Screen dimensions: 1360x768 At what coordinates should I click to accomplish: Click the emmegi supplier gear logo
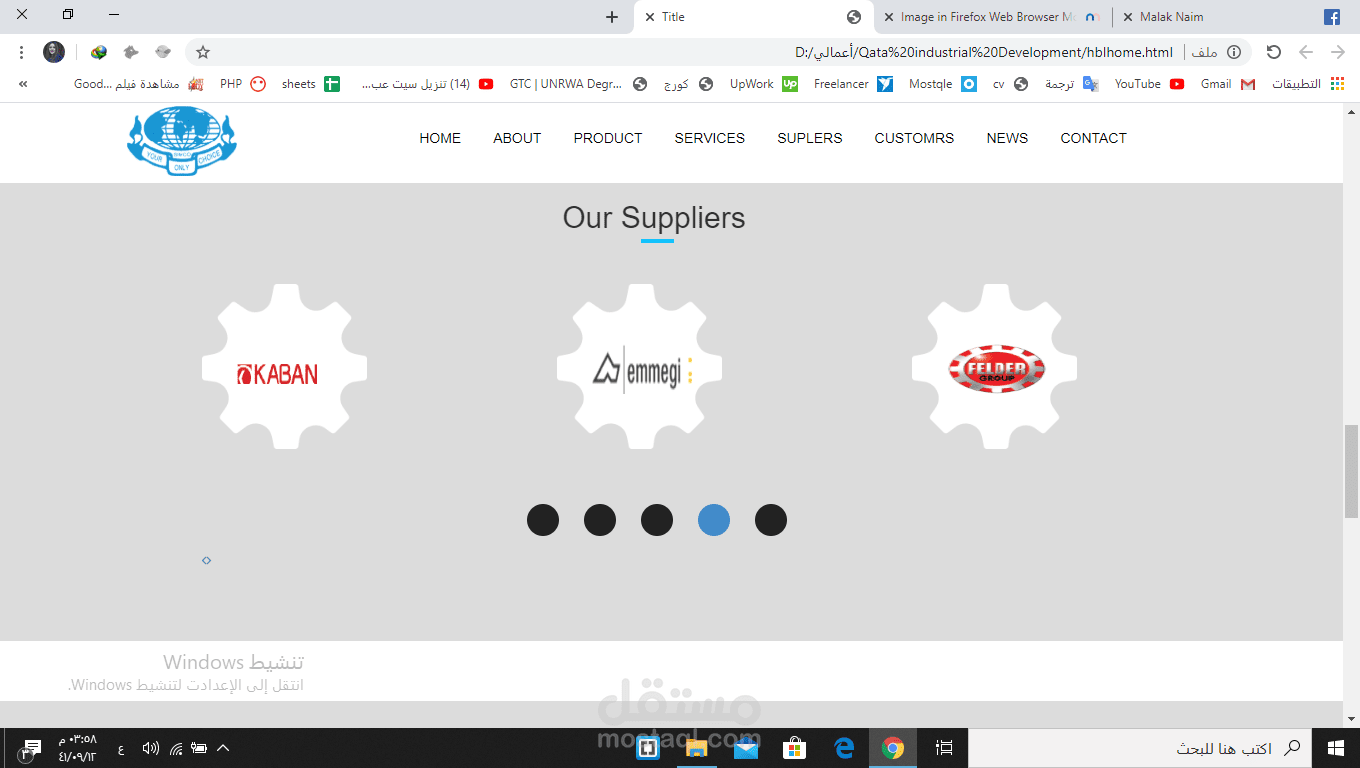[x=639, y=366]
